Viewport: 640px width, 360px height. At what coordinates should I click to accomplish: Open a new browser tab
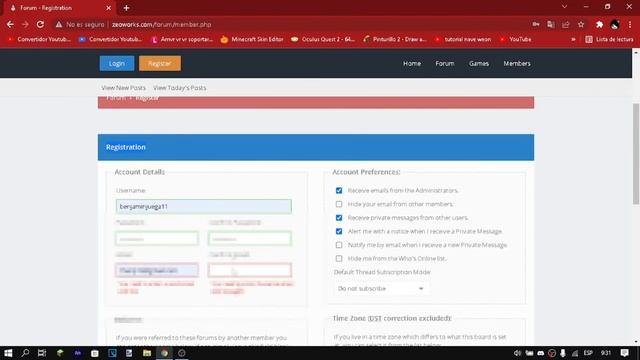[126, 8]
